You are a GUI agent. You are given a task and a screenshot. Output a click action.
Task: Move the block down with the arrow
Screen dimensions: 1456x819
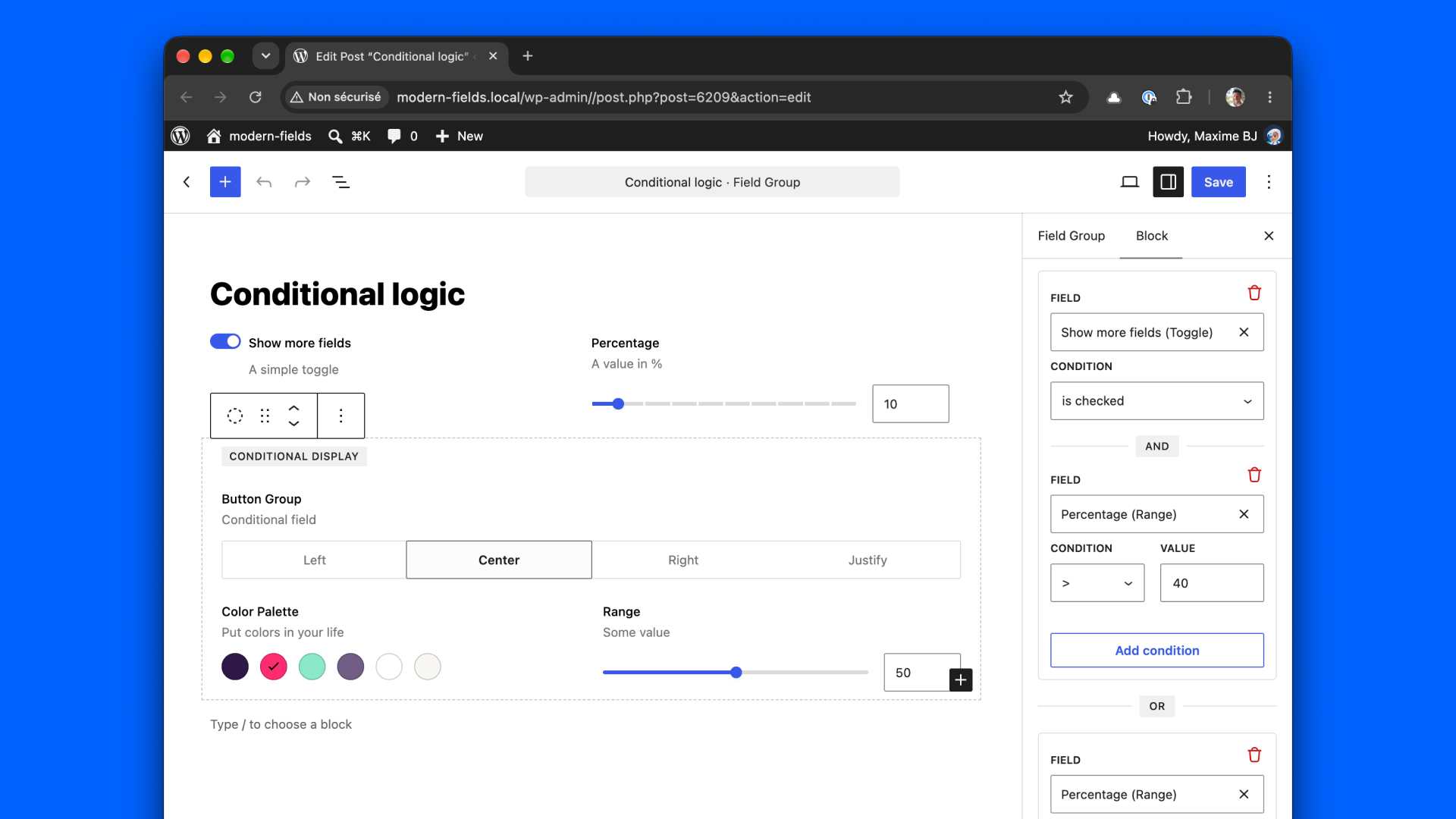pos(293,423)
